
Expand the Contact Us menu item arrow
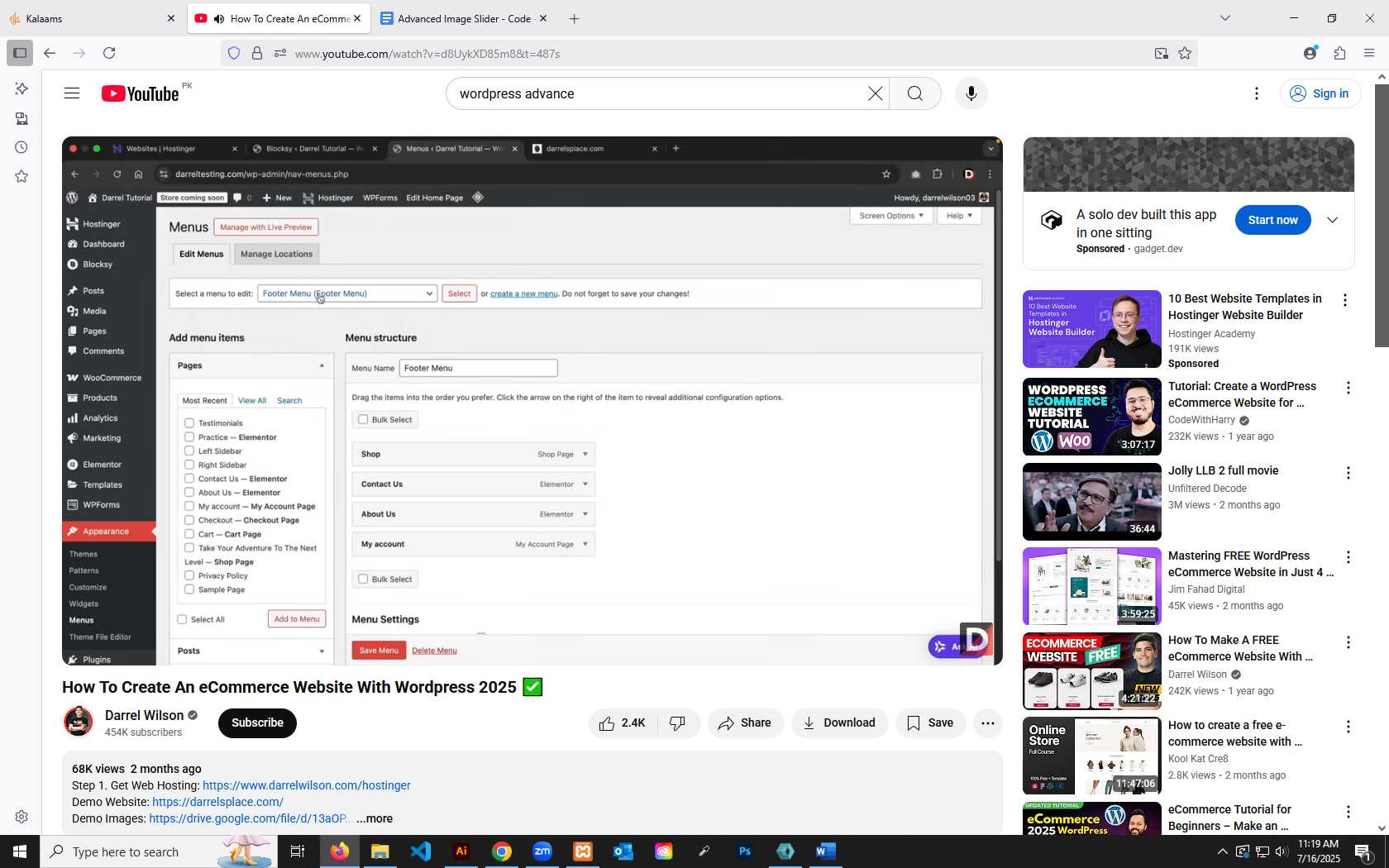(585, 484)
